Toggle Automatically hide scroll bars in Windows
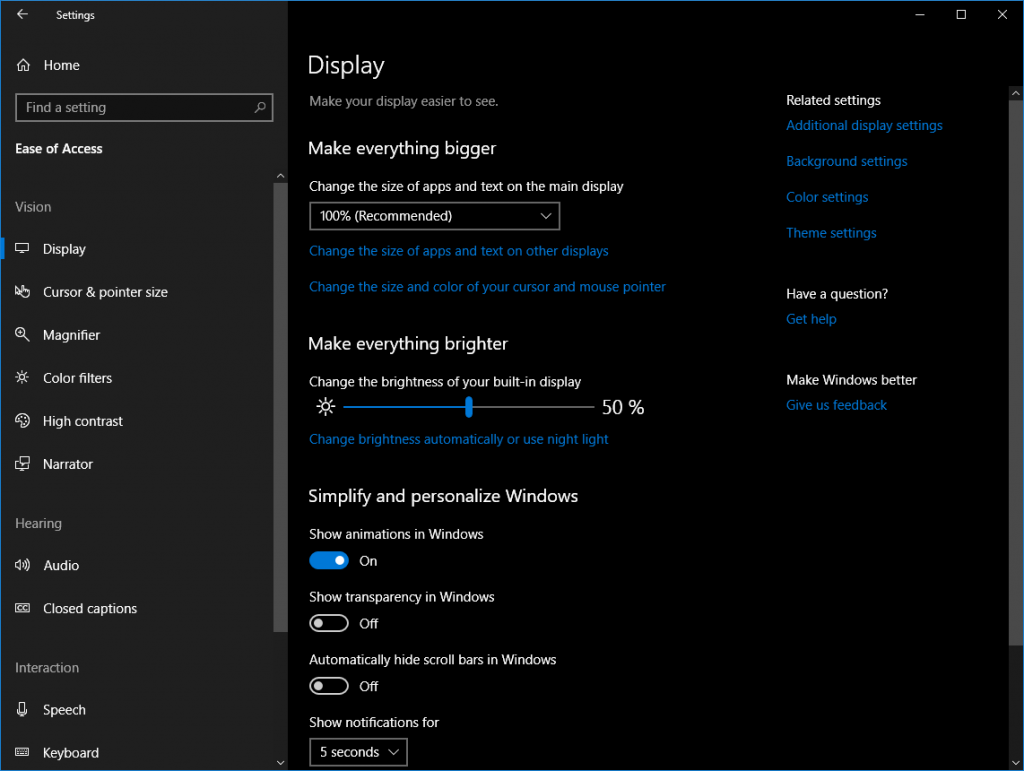Screen dimensions: 1024x771 (328, 685)
